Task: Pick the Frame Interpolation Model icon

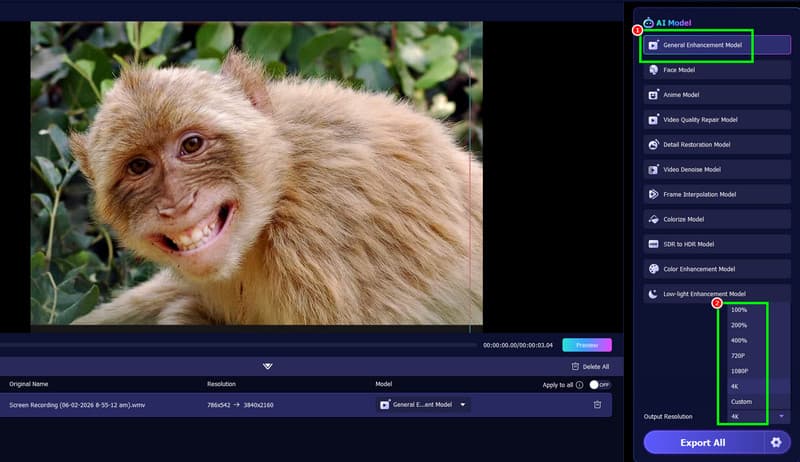Action: pos(653,194)
